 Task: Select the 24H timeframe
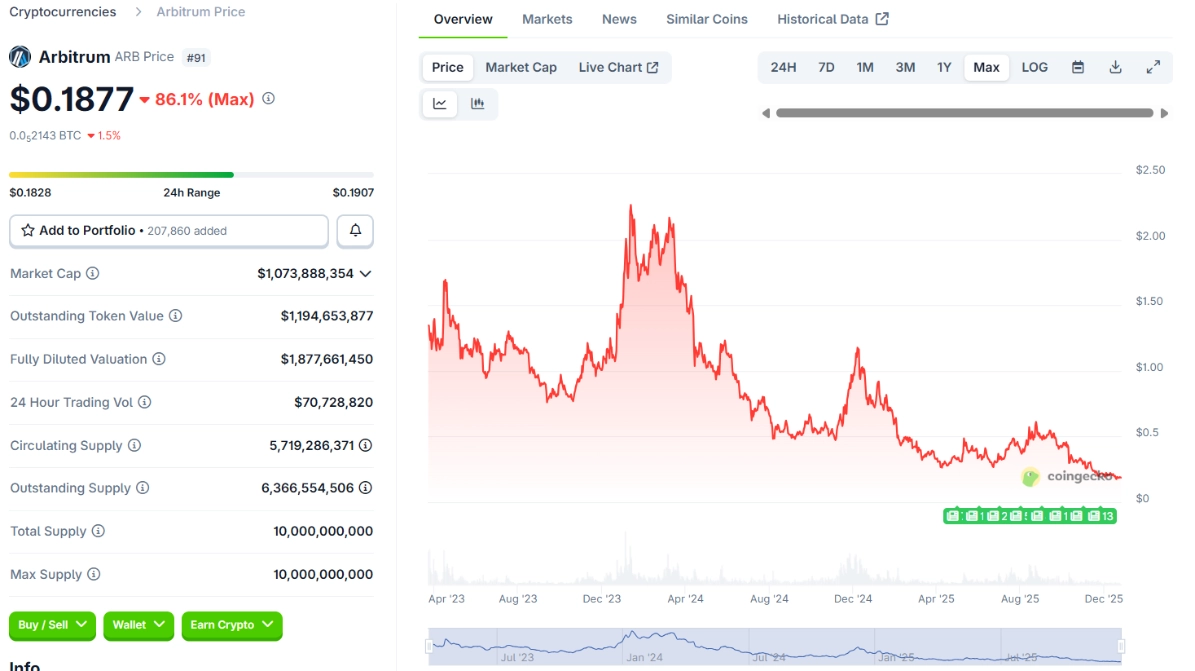[x=784, y=67]
